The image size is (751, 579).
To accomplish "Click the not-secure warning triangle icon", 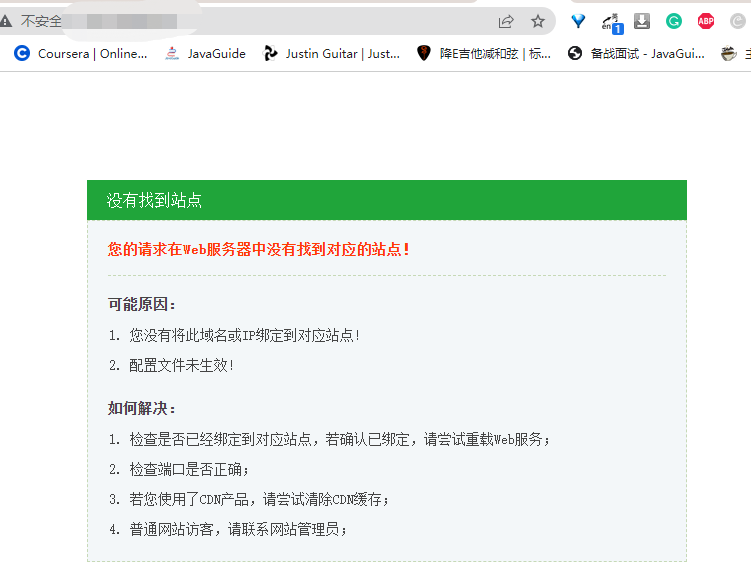I will tap(5, 21).
